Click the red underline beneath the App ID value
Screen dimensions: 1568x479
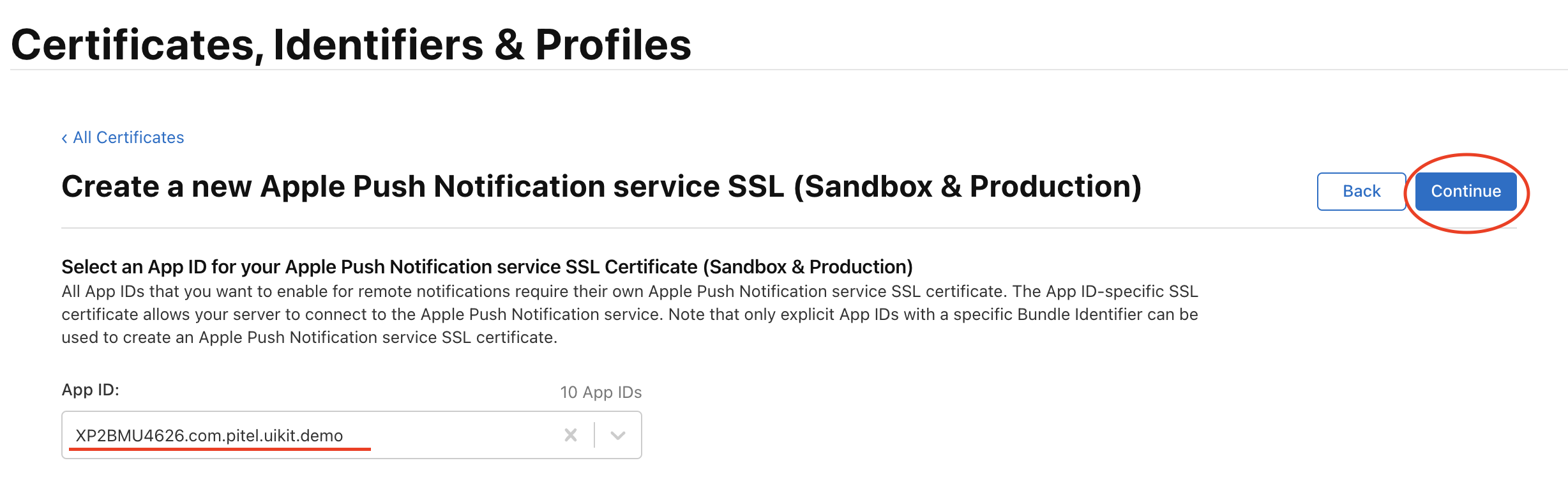click(x=220, y=449)
